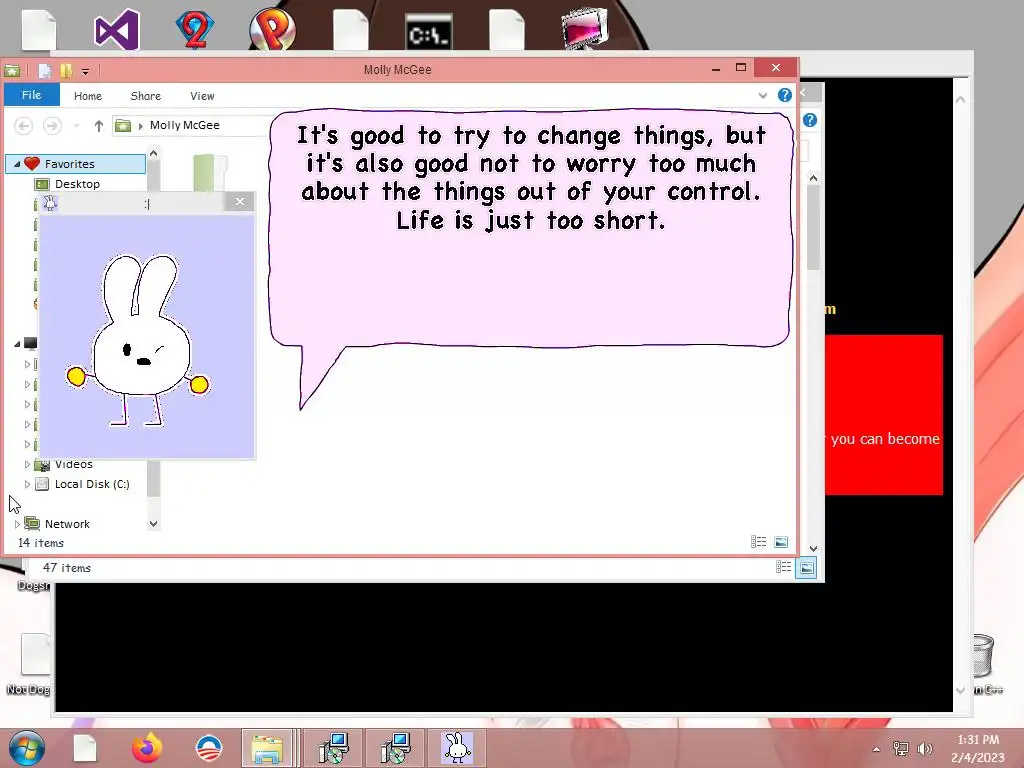Screen dimensions: 1024x768
Task: Click the help icon in the rear Explorer window
Action: (x=810, y=120)
